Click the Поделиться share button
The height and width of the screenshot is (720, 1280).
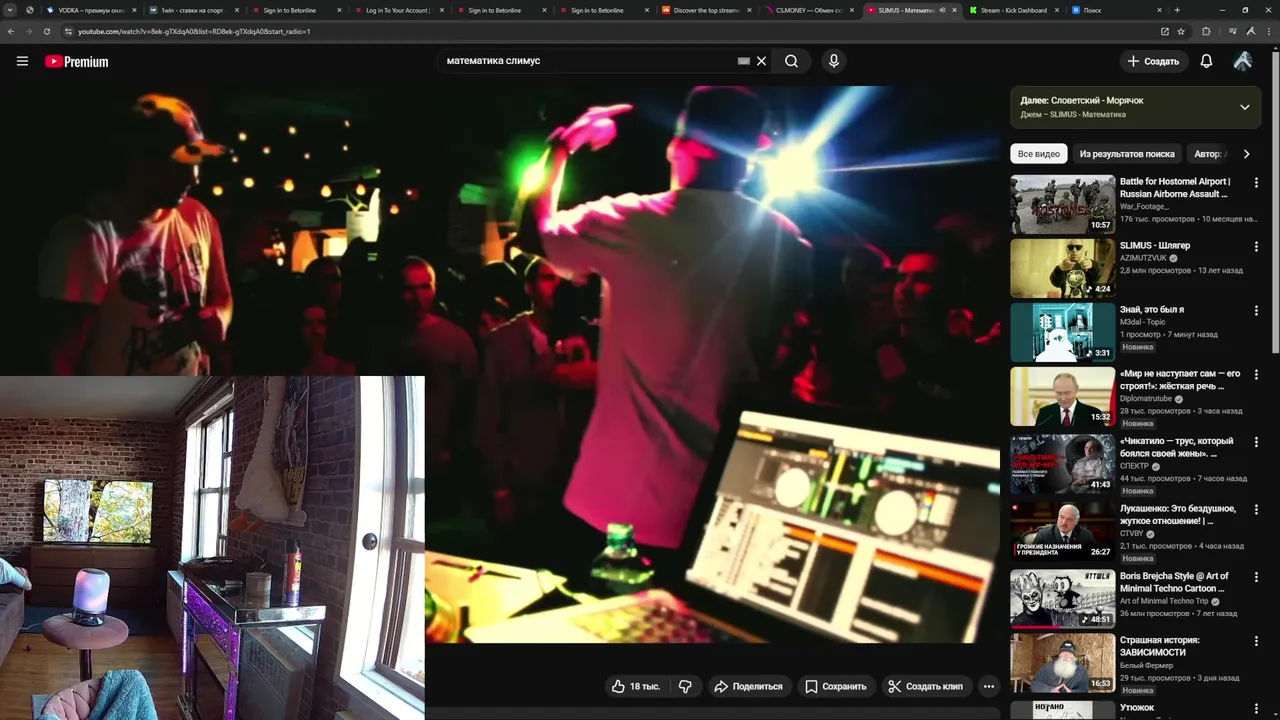tap(748, 686)
